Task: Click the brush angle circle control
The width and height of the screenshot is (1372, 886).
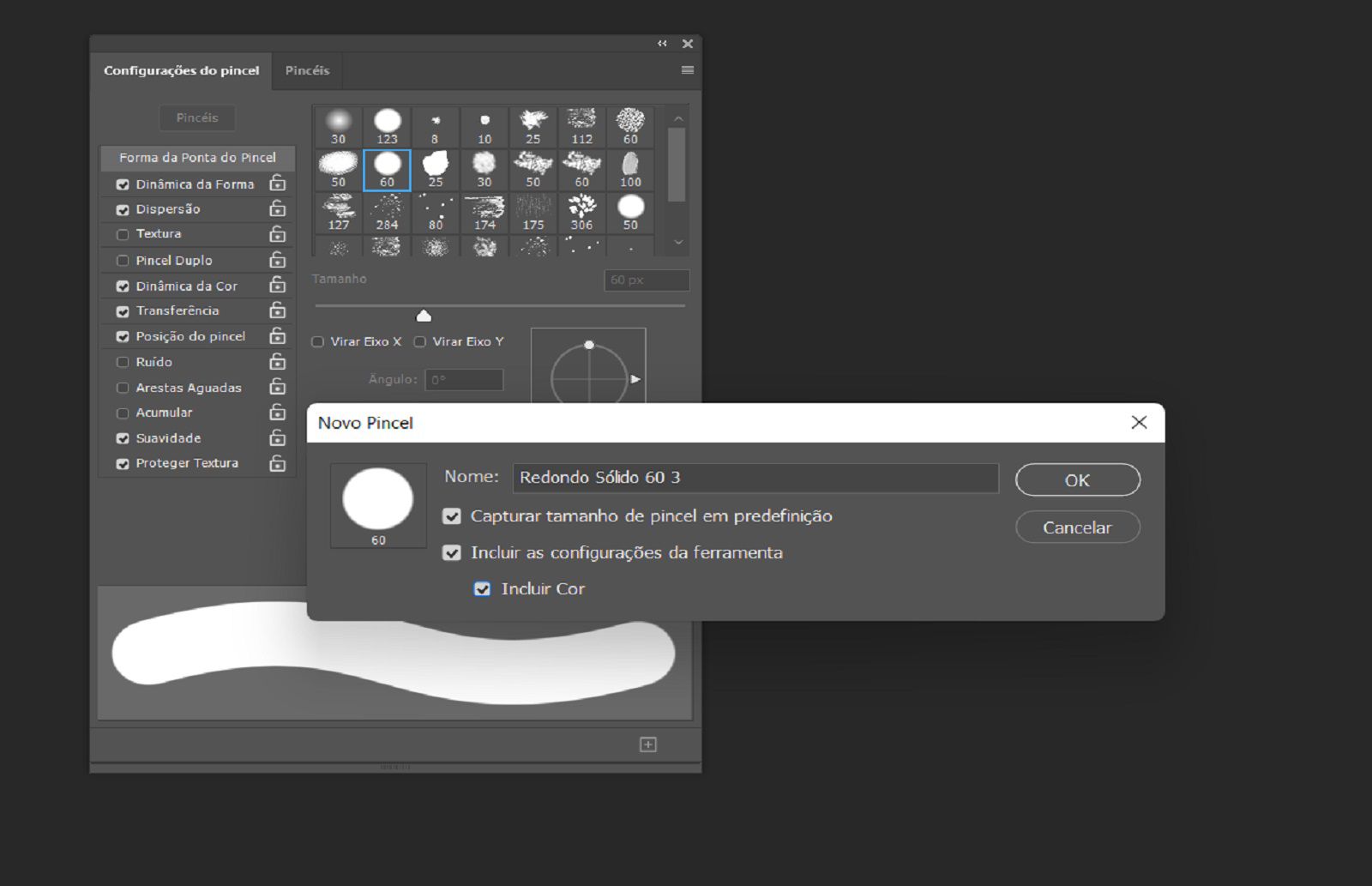Action: pyautogui.click(x=589, y=374)
